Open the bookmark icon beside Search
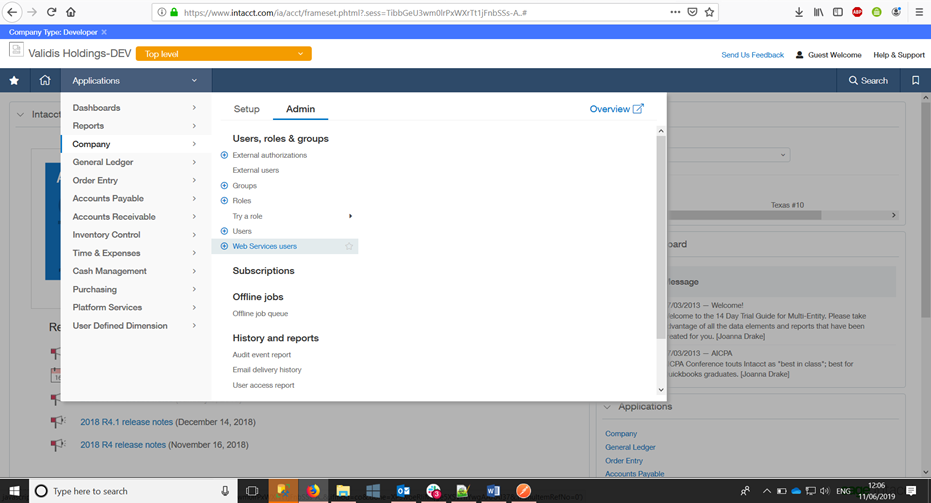Viewport: 931px width, 503px height. click(915, 80)
